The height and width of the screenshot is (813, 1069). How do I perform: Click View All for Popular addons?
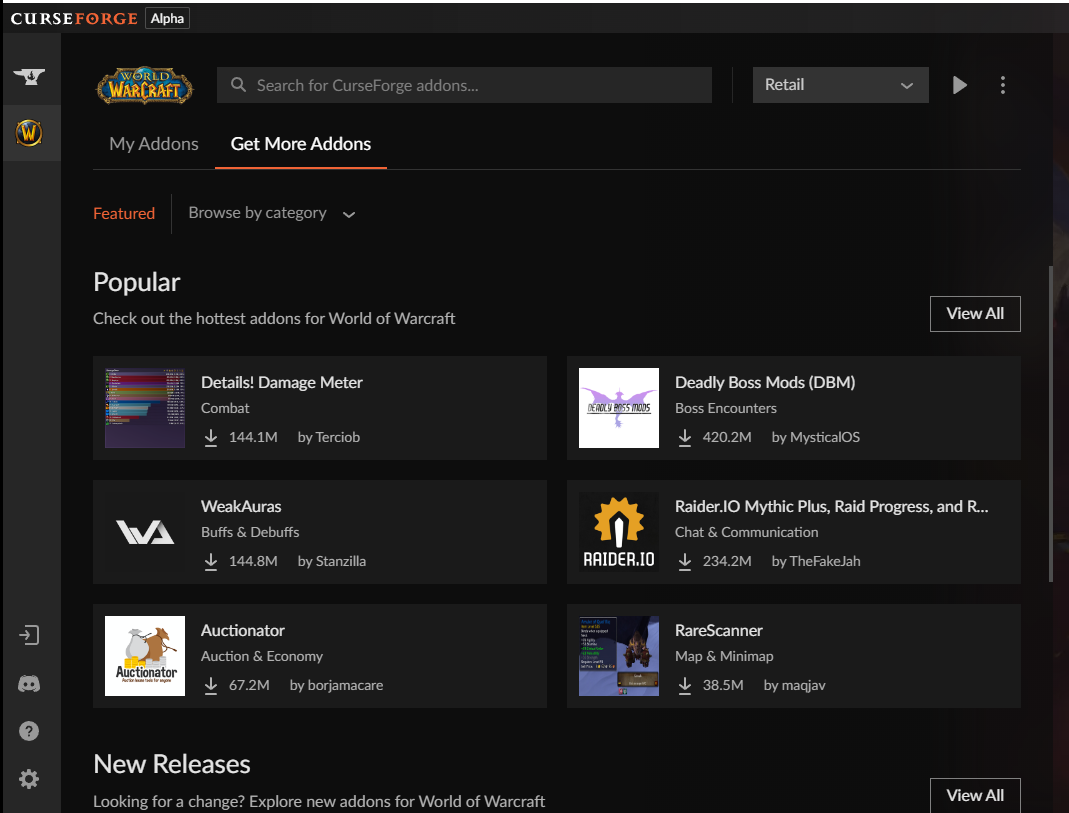click(975, 313)
